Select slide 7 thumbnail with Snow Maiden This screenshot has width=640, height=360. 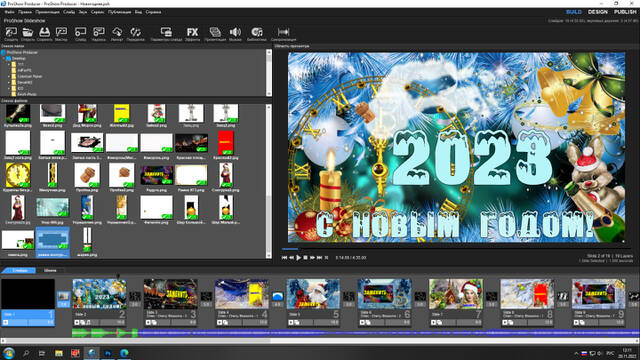click(x=456, y=294)
